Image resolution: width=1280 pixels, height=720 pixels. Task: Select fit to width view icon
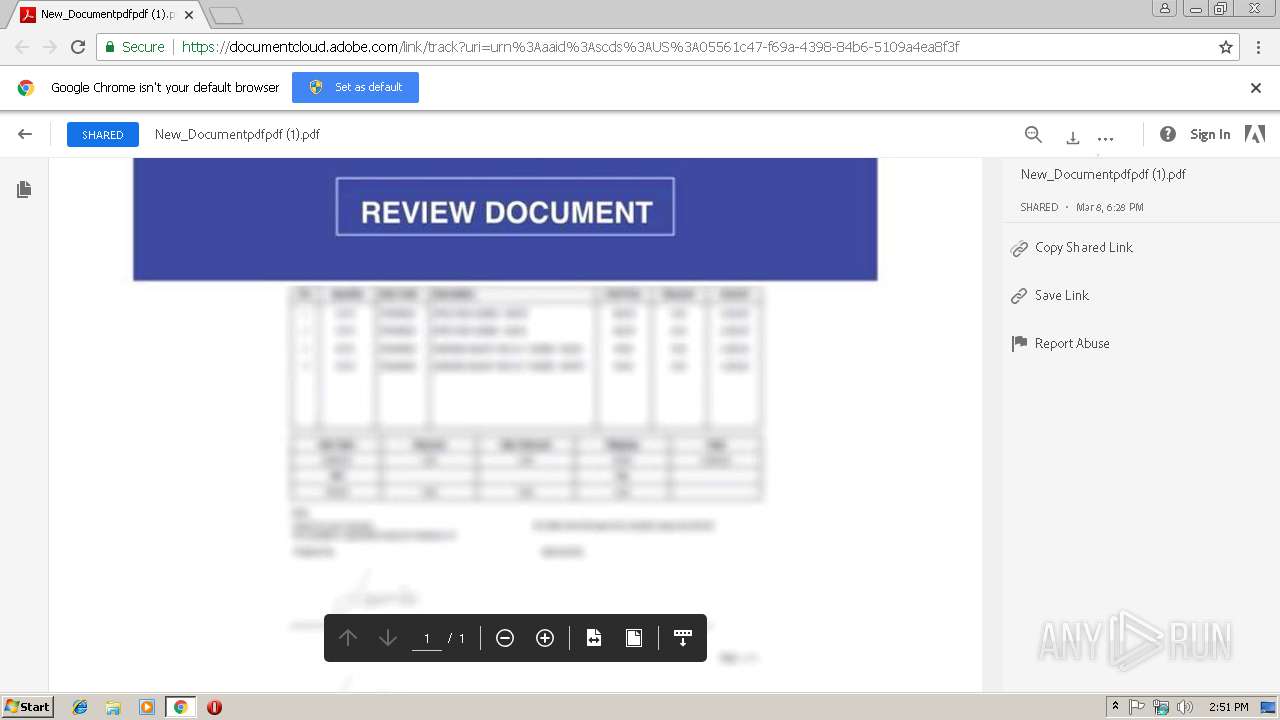(x=594, y=638)
